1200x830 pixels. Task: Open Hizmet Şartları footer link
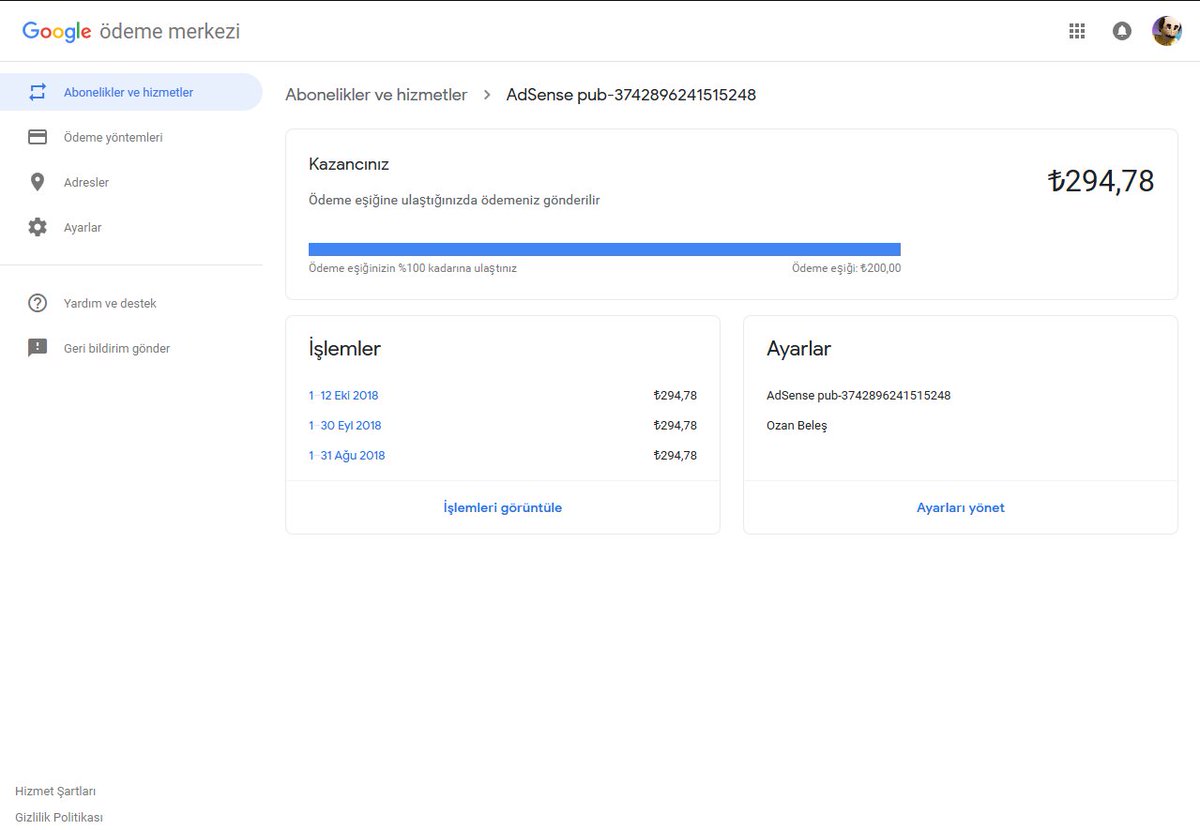coord(56,791)
